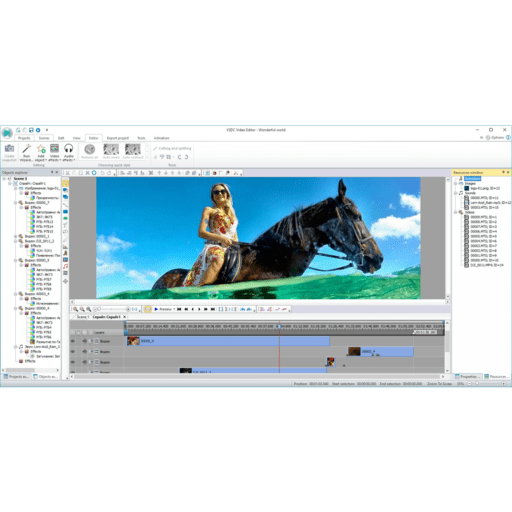Apply the Auto contrast quick style
Screen dimensions: 512x512
[133, 151]
